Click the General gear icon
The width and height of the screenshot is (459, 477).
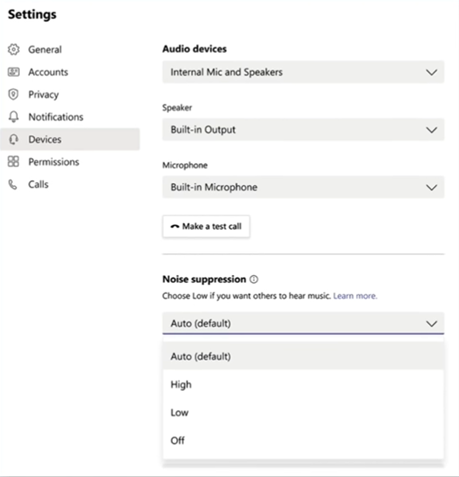pos(14,49)
